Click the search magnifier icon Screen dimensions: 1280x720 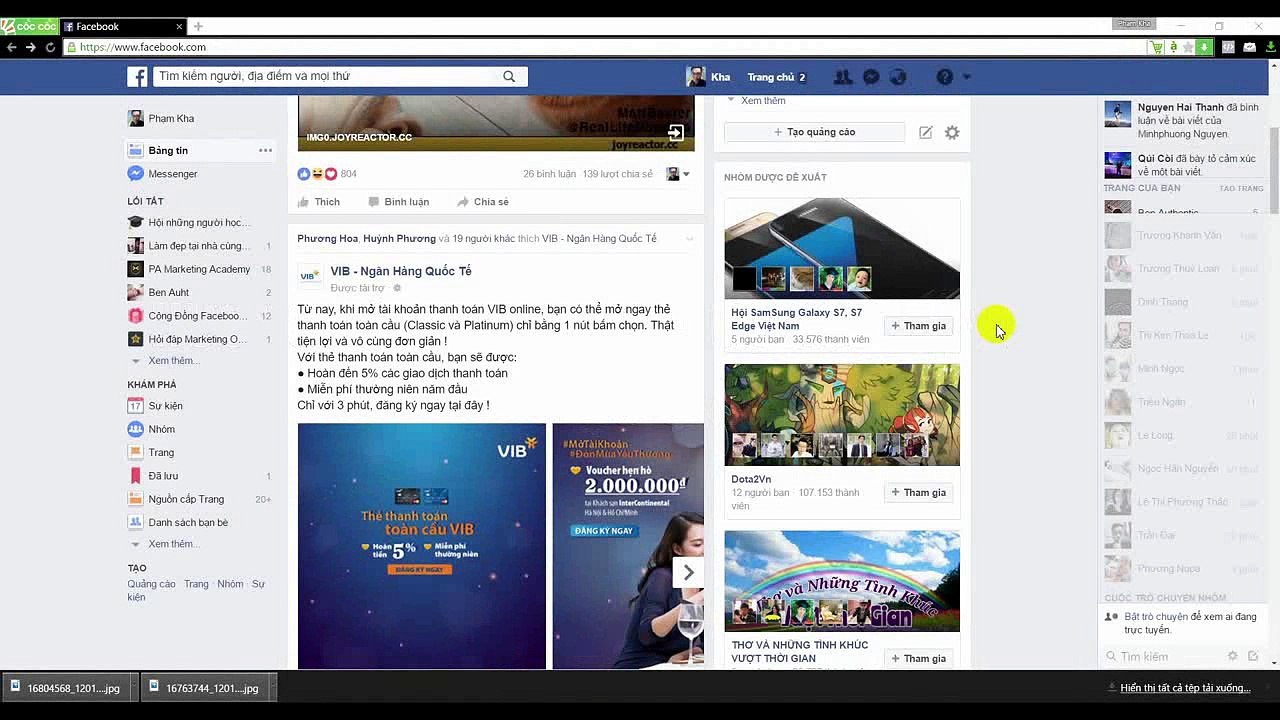click(509, 77)
